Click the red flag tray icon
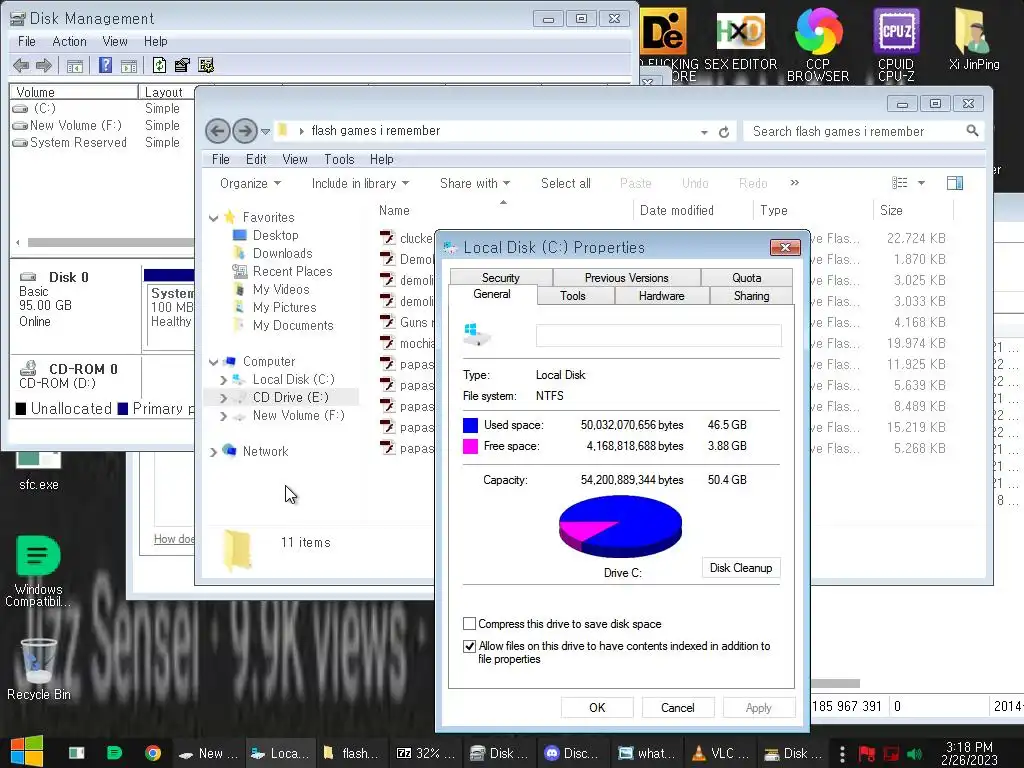Screen dimensions: 1024x768 (x=867, y=754)
